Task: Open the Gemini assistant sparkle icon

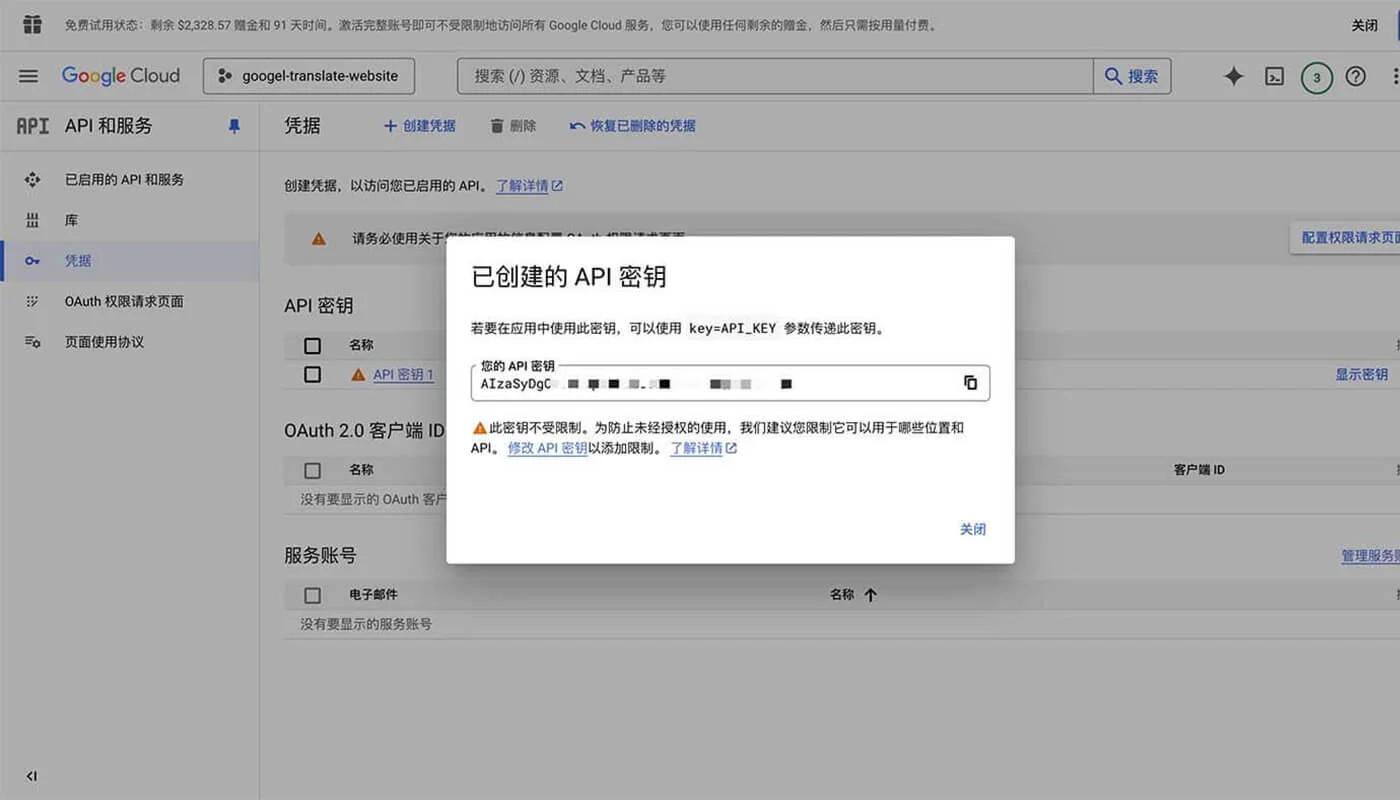Action: 1233,75
